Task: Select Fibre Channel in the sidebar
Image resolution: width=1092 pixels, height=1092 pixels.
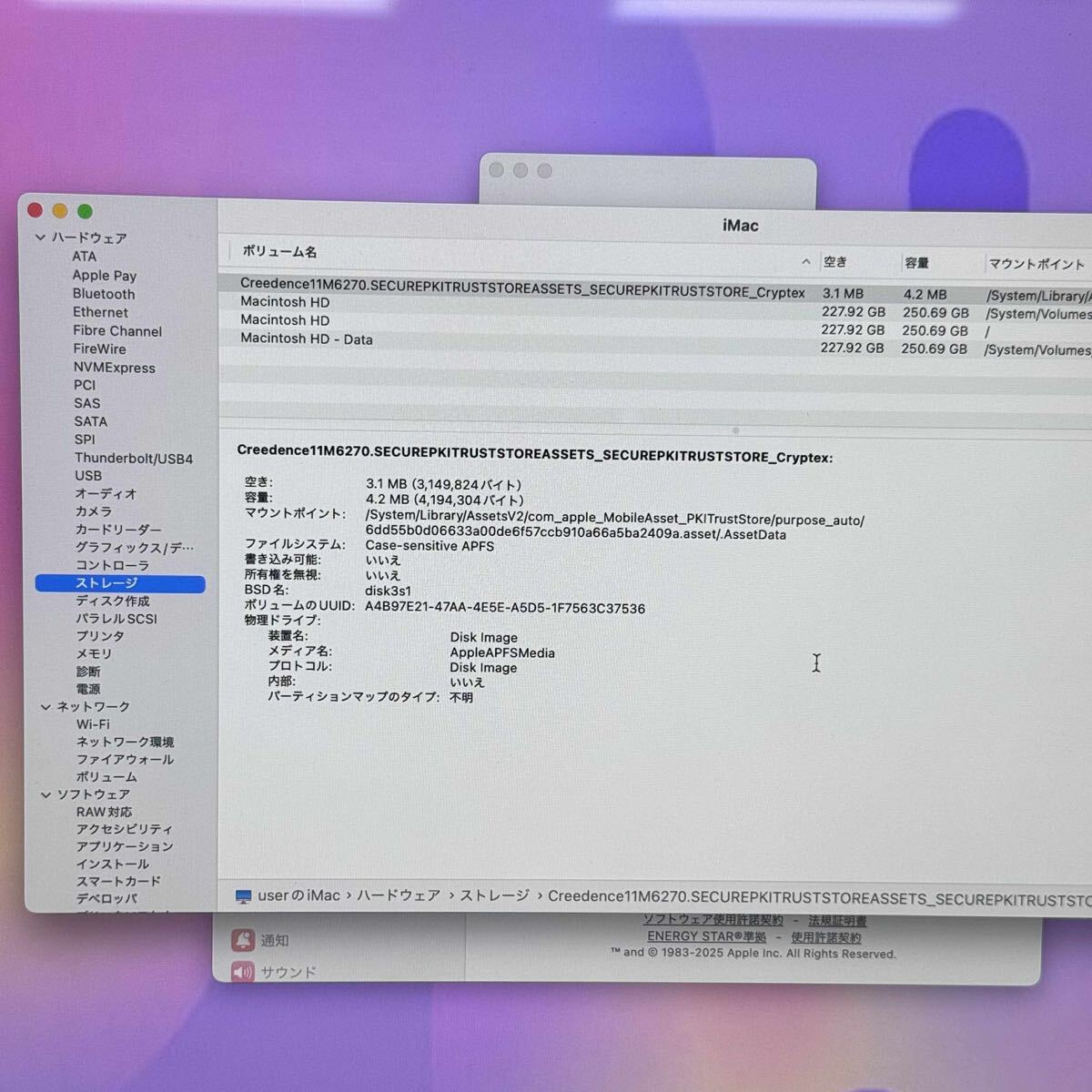Action: (x=117, y=331)
